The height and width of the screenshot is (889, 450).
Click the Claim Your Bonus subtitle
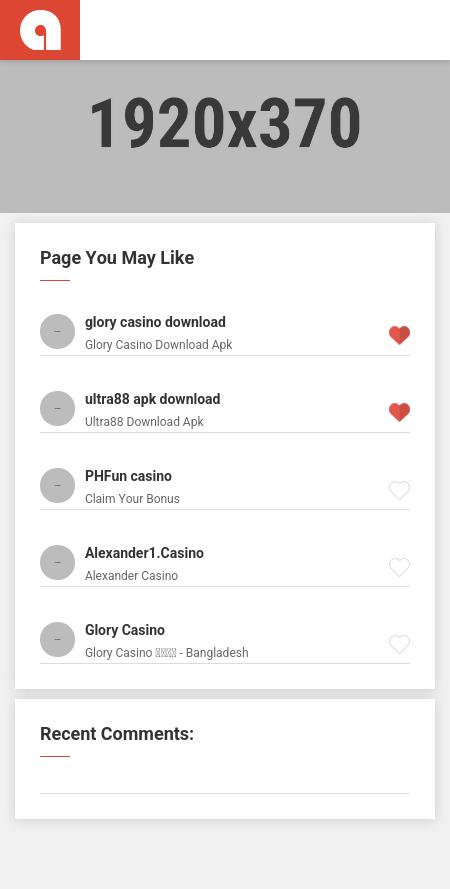coord(132,499)
